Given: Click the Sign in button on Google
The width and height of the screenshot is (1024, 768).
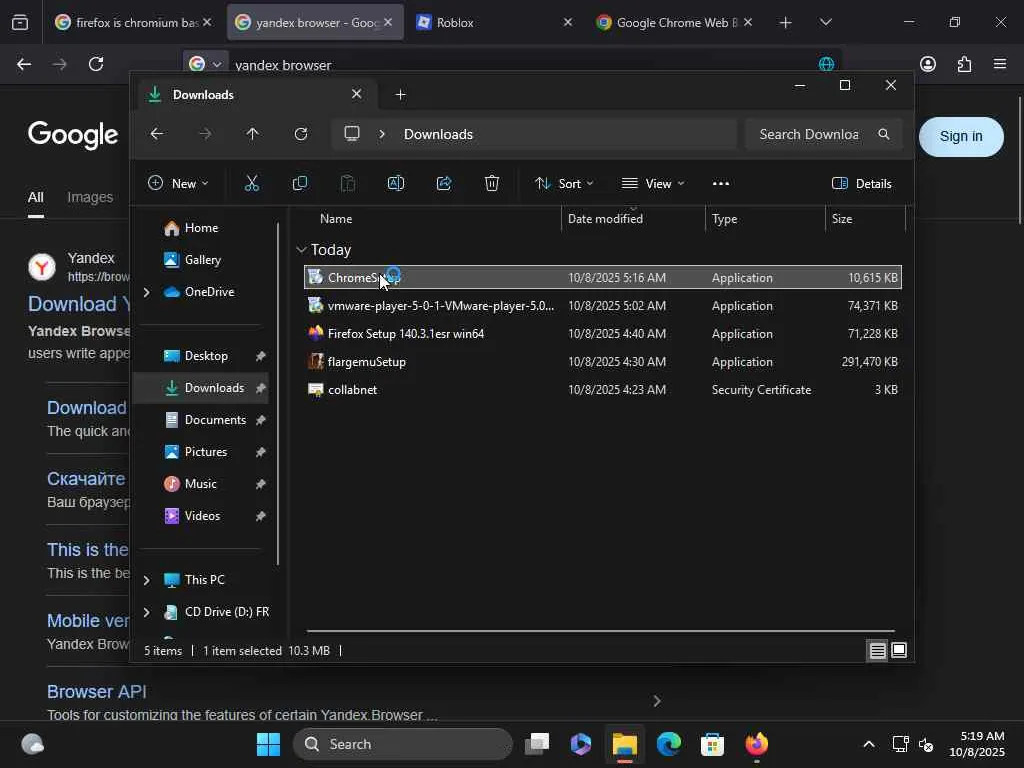Looking at the screenshot, I should (961, 136).
